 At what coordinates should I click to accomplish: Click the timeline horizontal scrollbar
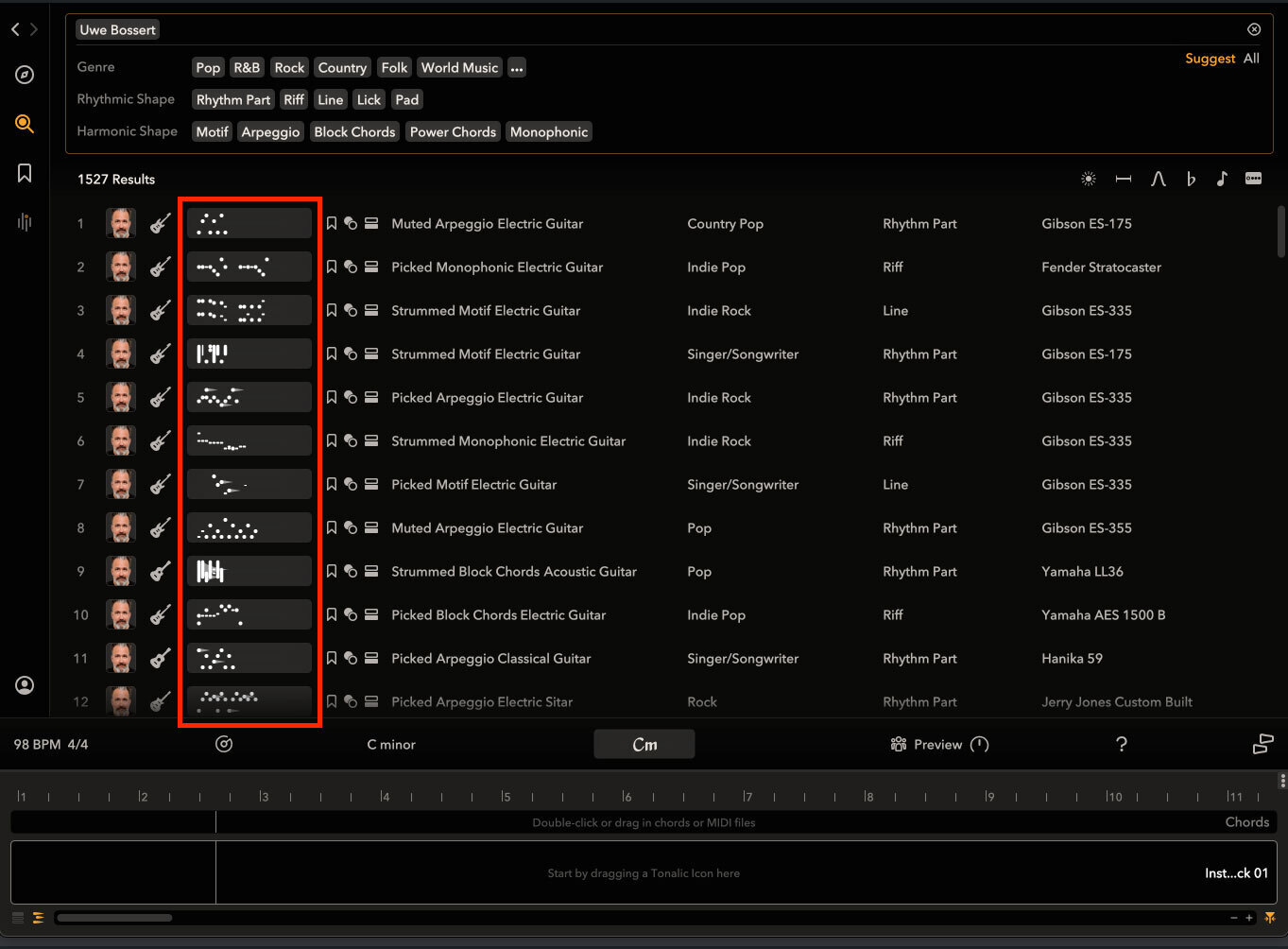(114, 918)
